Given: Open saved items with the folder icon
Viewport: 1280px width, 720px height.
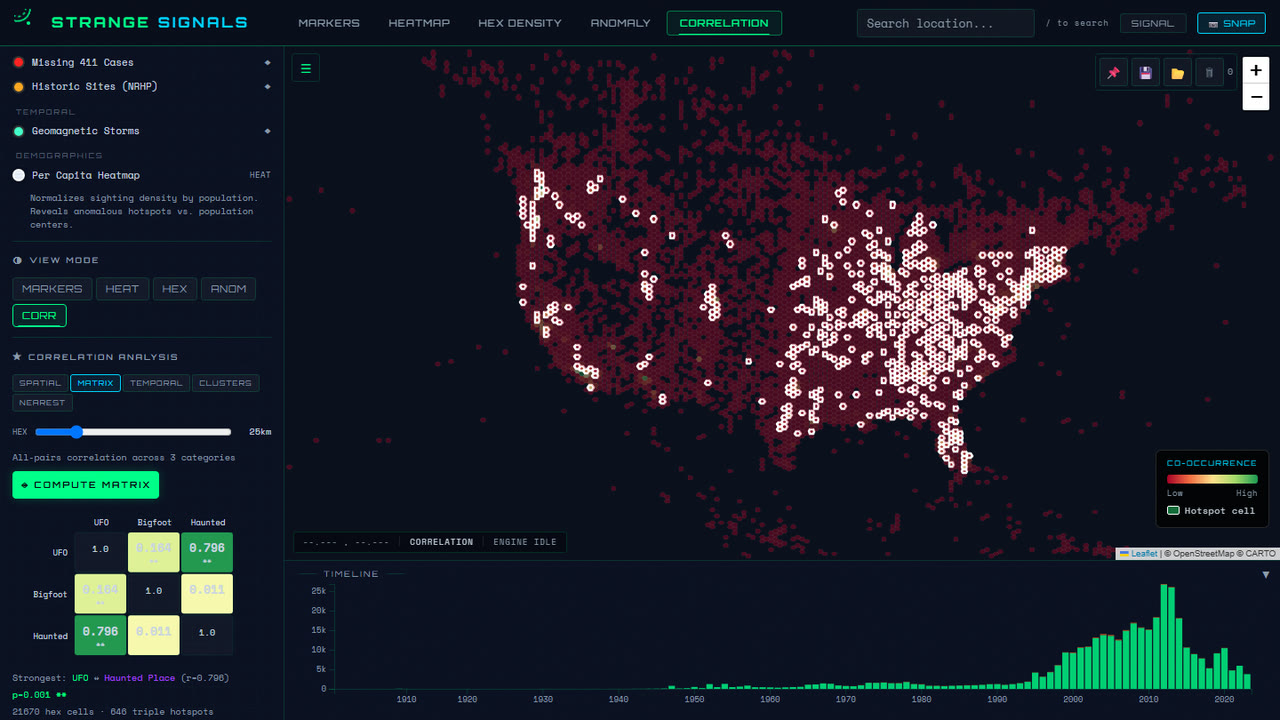Looking at the screenshot, I should coord(1177,73).
